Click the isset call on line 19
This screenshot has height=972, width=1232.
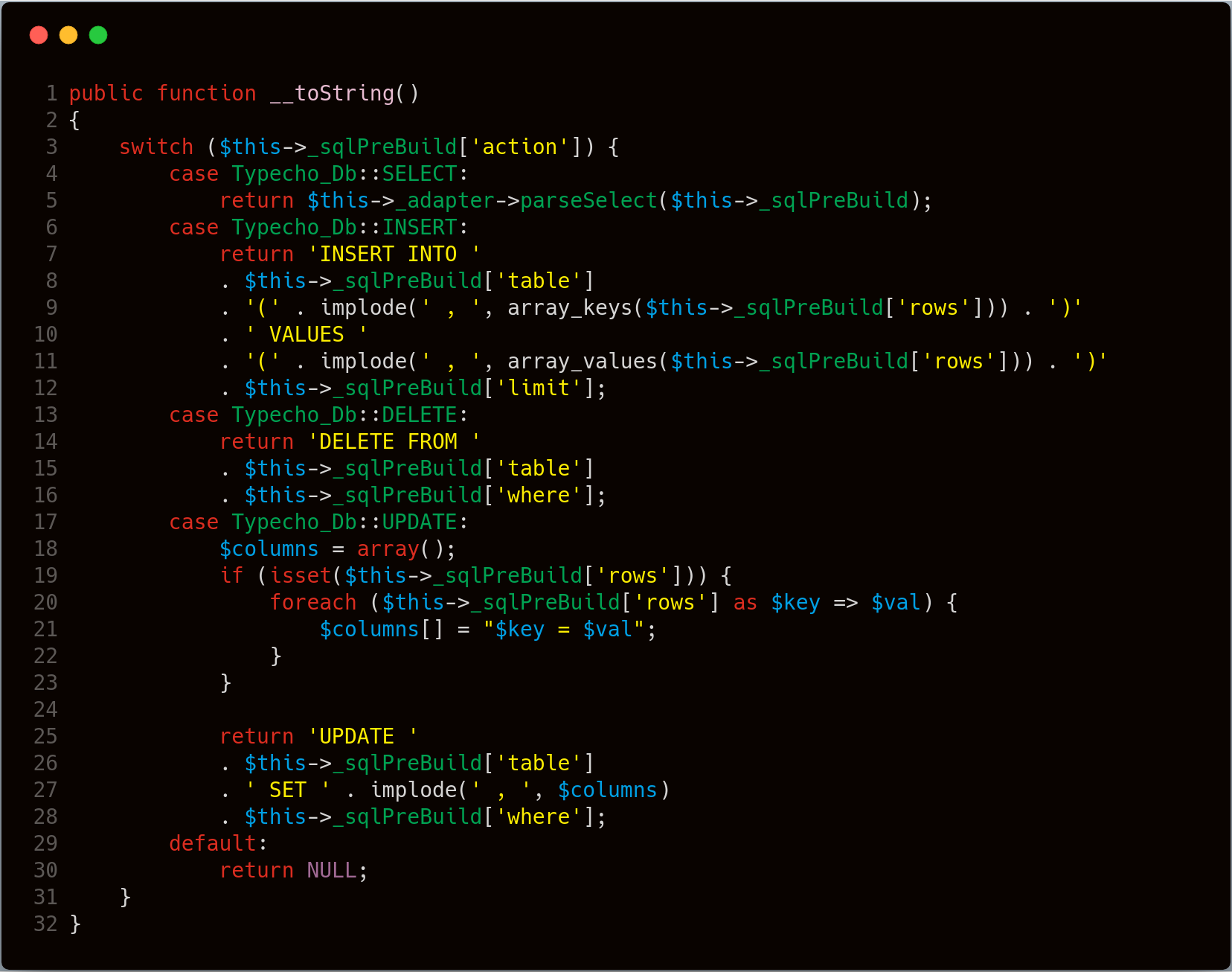click(x=301, y=575)
